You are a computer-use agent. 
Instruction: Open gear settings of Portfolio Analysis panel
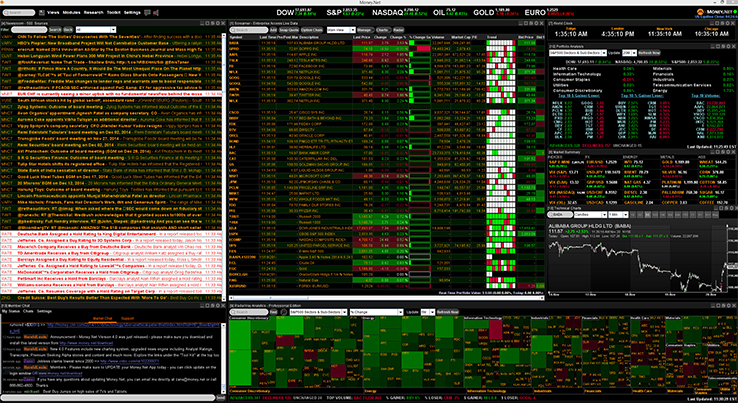728,46
